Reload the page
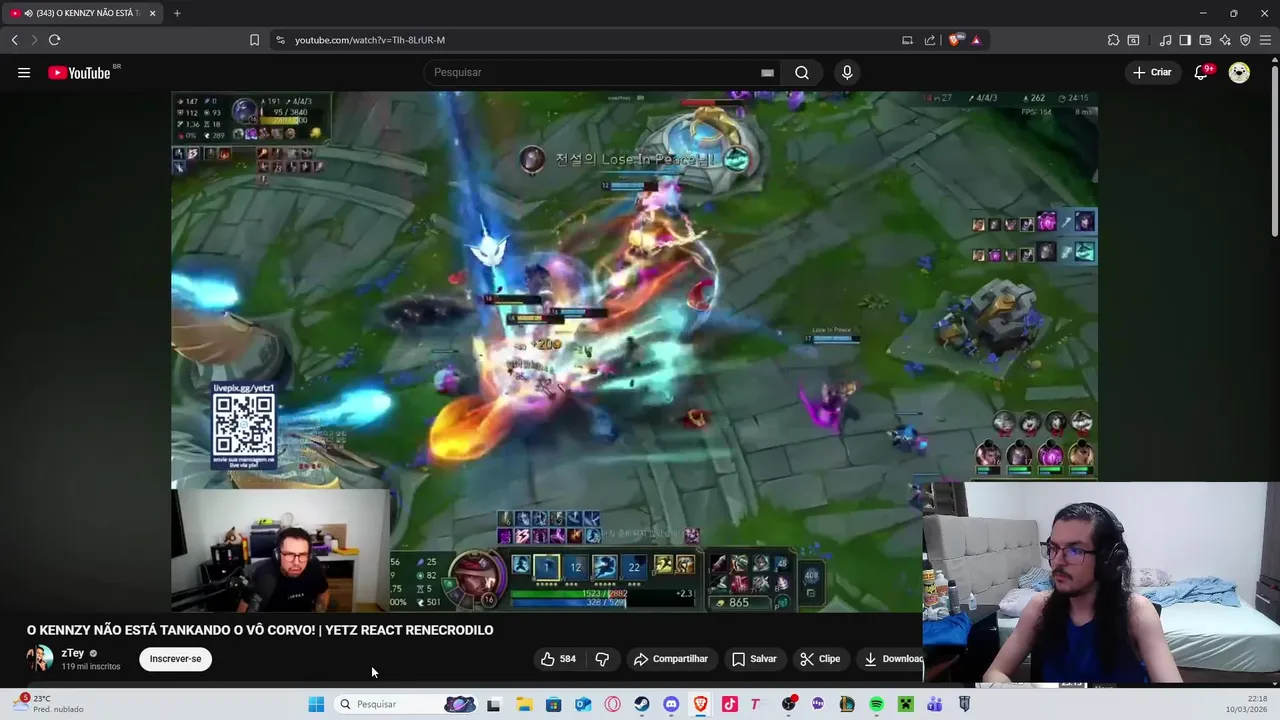 click(x=54, y=40)
